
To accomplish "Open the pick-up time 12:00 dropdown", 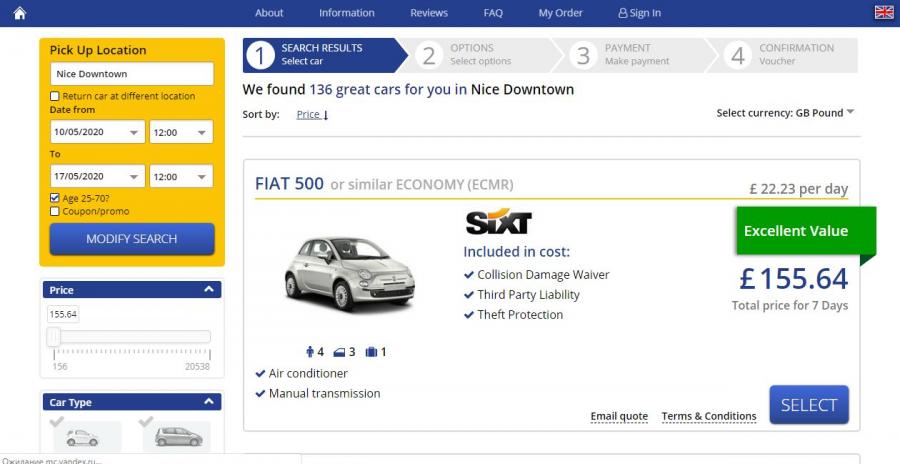I will [181, 132].
